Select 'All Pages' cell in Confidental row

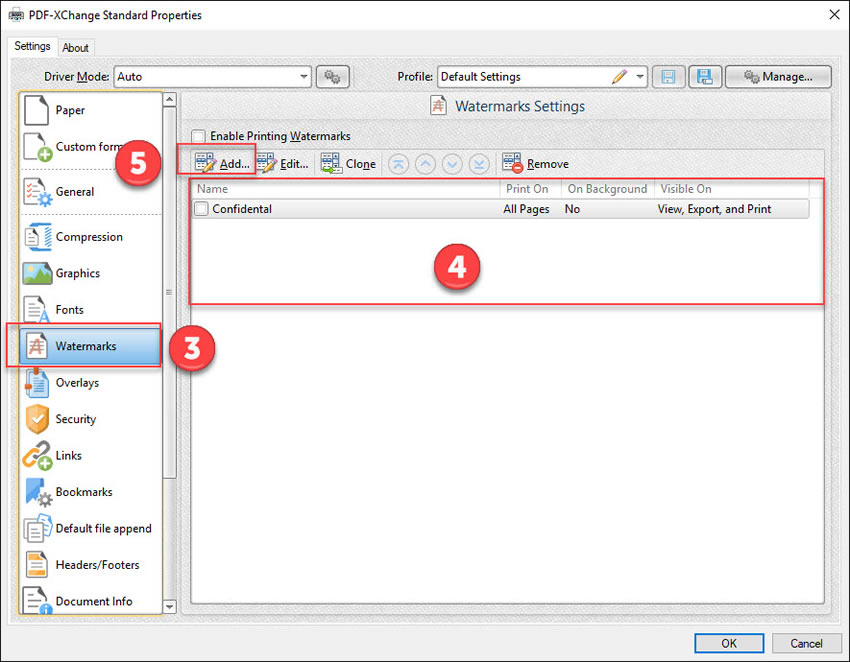click(x=526, y=209)
